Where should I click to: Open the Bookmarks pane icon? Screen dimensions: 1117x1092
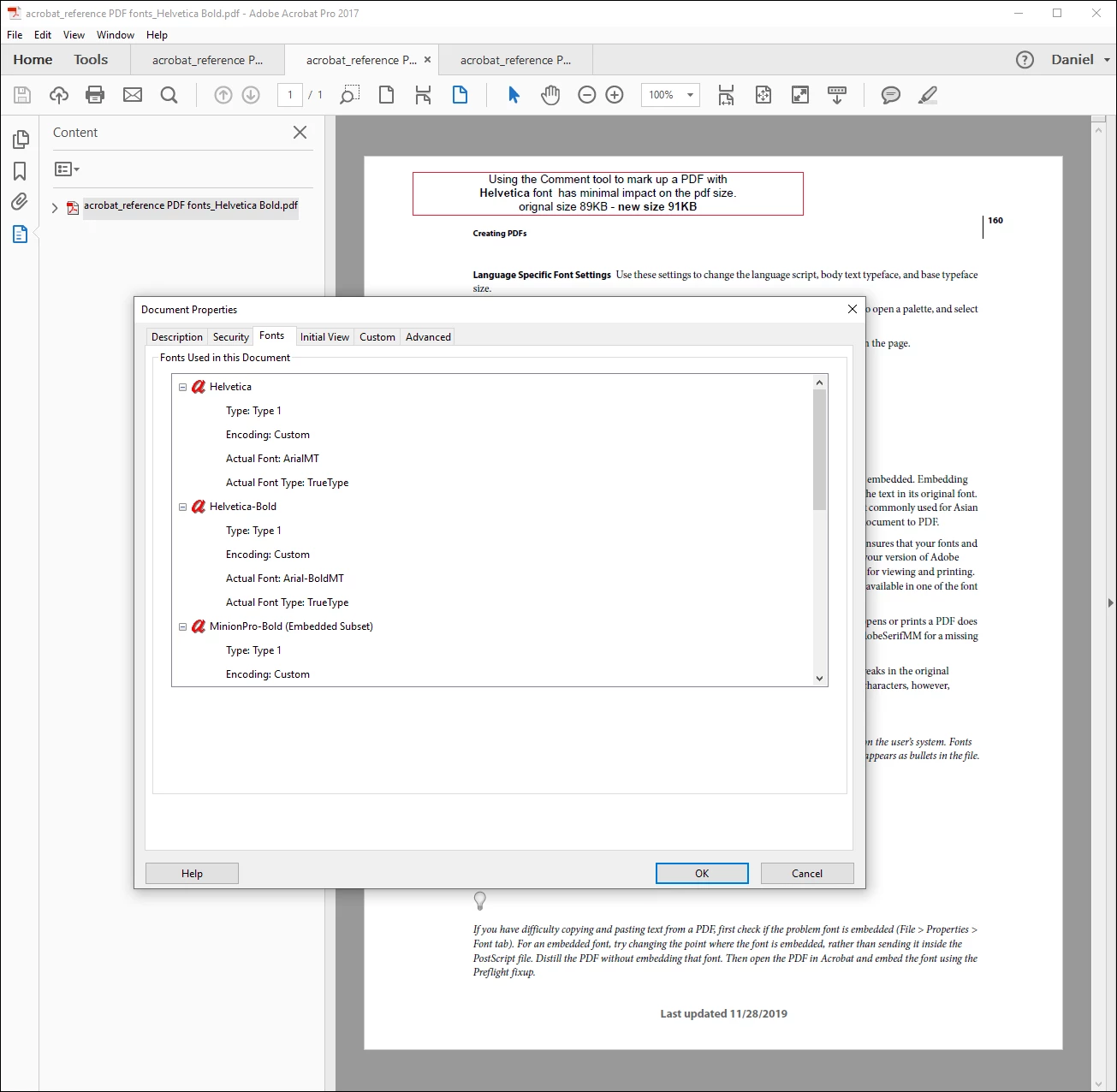tap(20, 171)
